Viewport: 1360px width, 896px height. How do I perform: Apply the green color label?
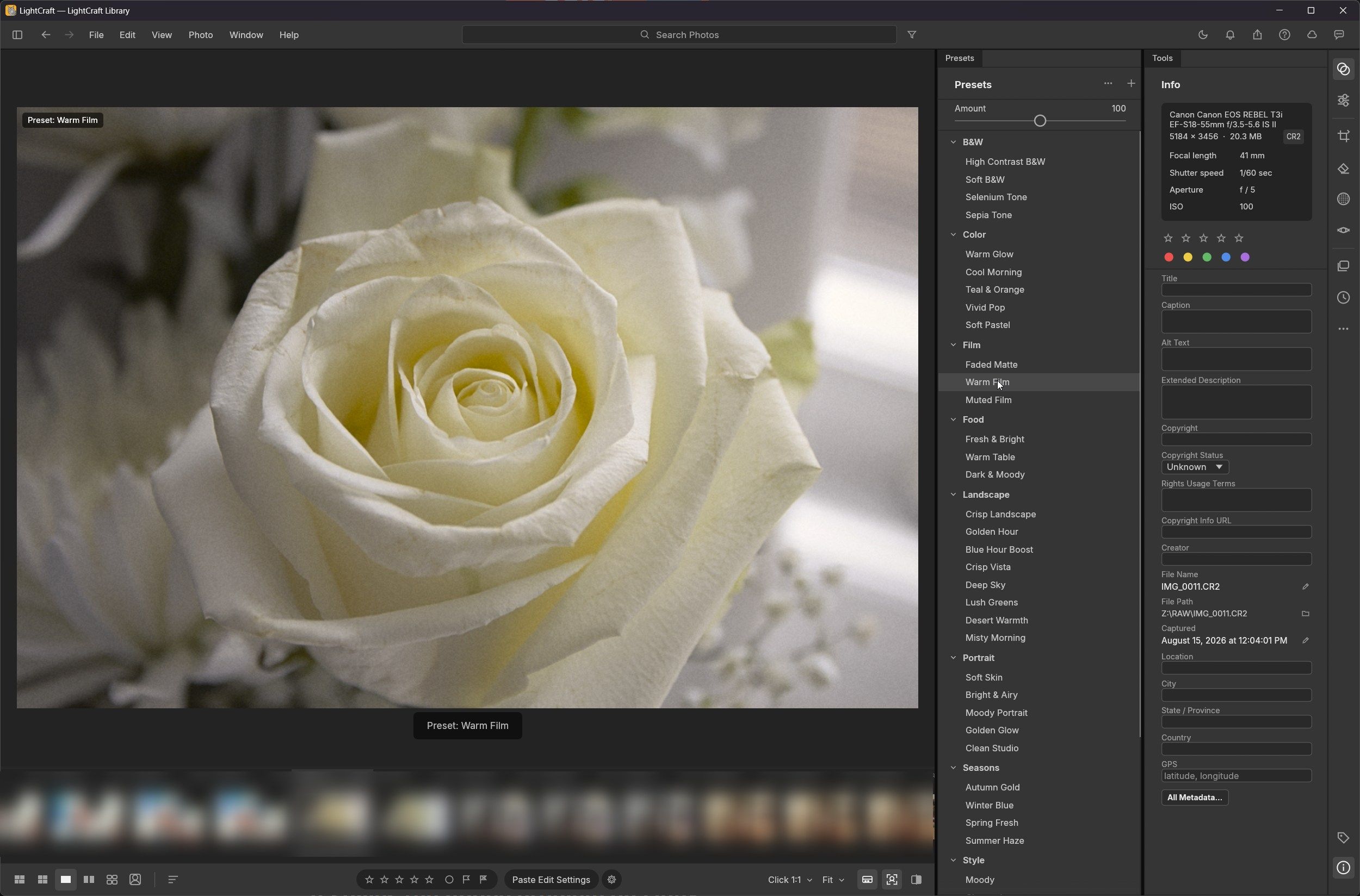click(1207, 257)
